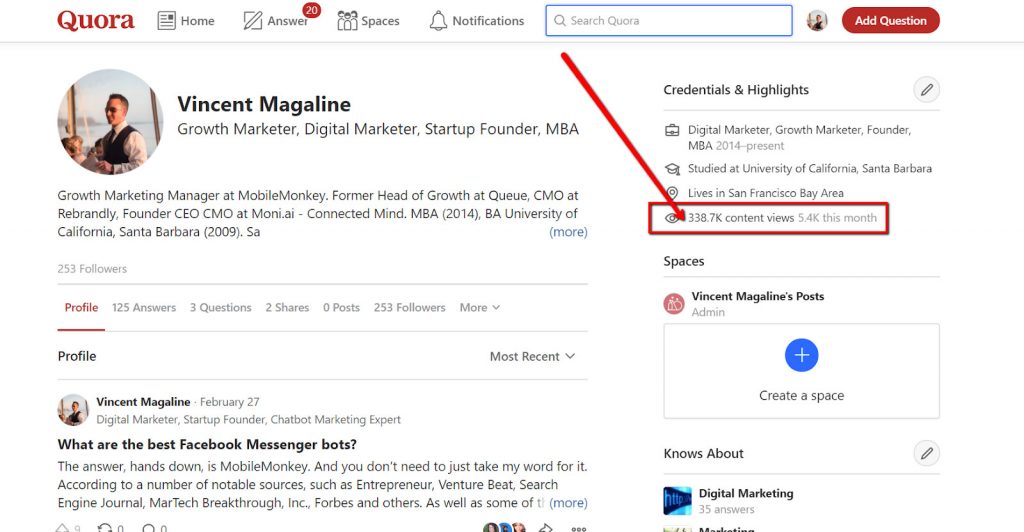
Task: Open the Answer pencil icon
Action: tap(253, 21)
